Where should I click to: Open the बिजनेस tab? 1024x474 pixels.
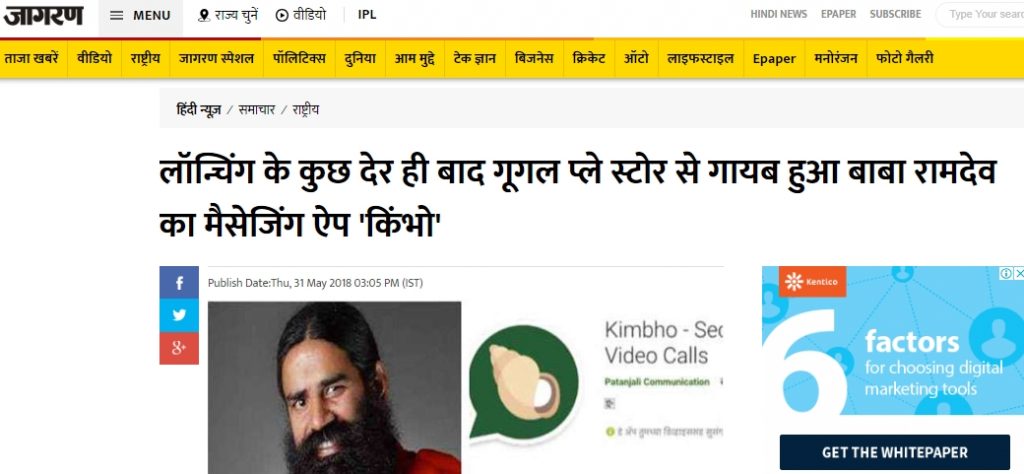(534, 58)
